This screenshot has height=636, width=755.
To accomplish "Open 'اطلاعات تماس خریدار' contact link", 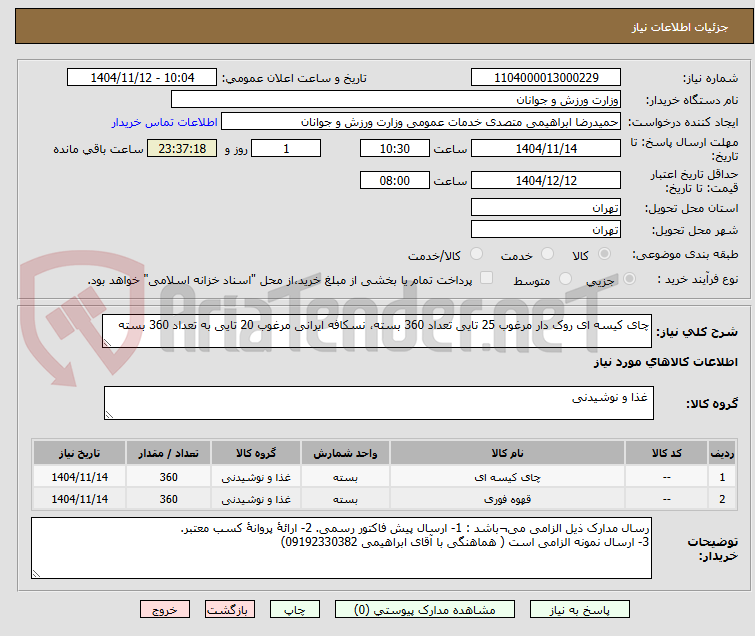I will 165,122.
